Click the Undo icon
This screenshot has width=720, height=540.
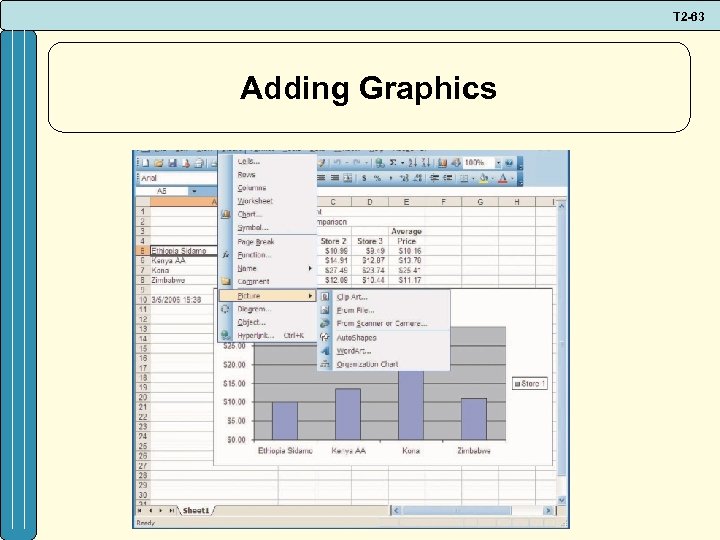(337, 162)
